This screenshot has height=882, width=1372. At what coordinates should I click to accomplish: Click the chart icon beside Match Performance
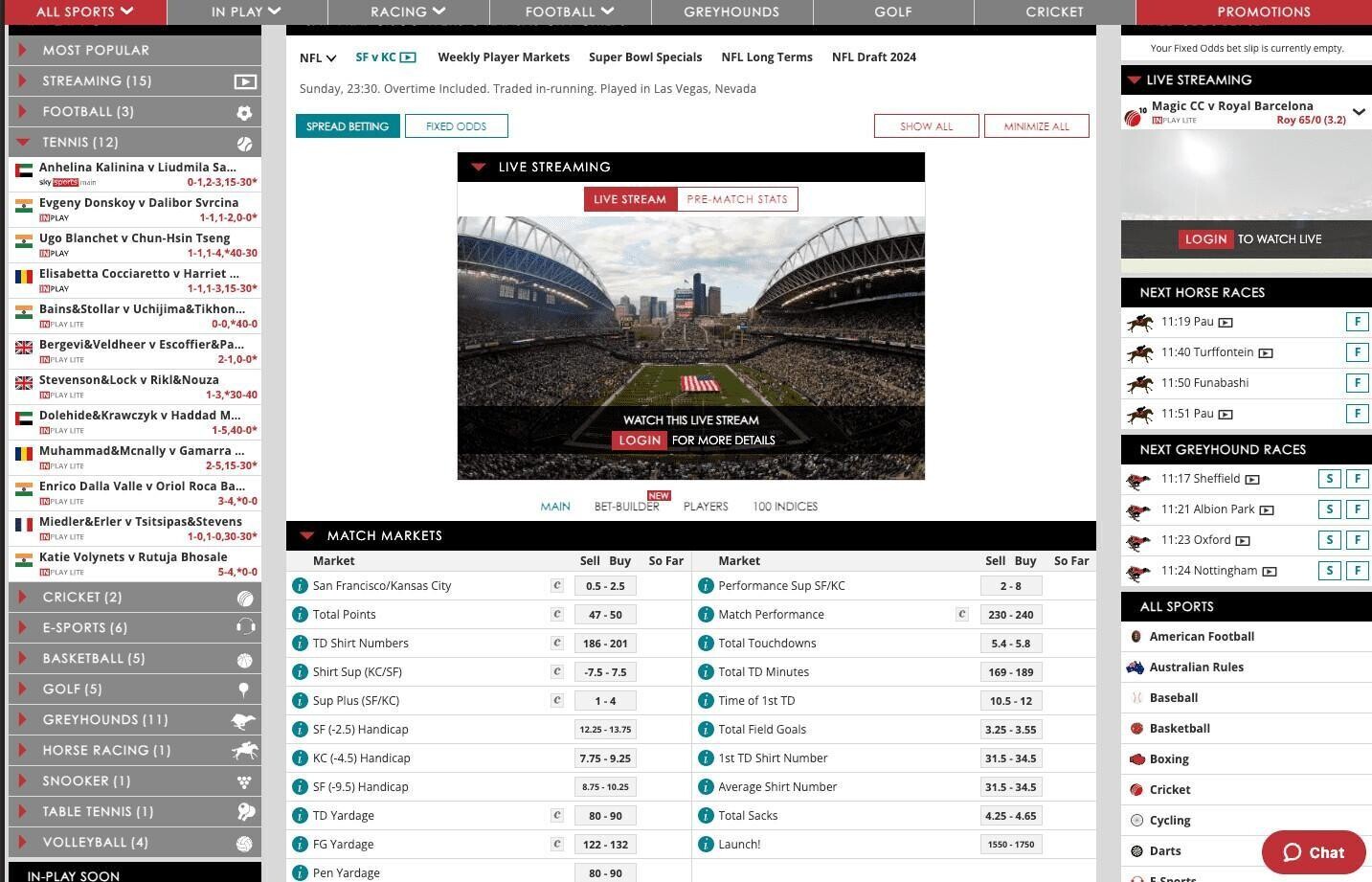[962, 614]
